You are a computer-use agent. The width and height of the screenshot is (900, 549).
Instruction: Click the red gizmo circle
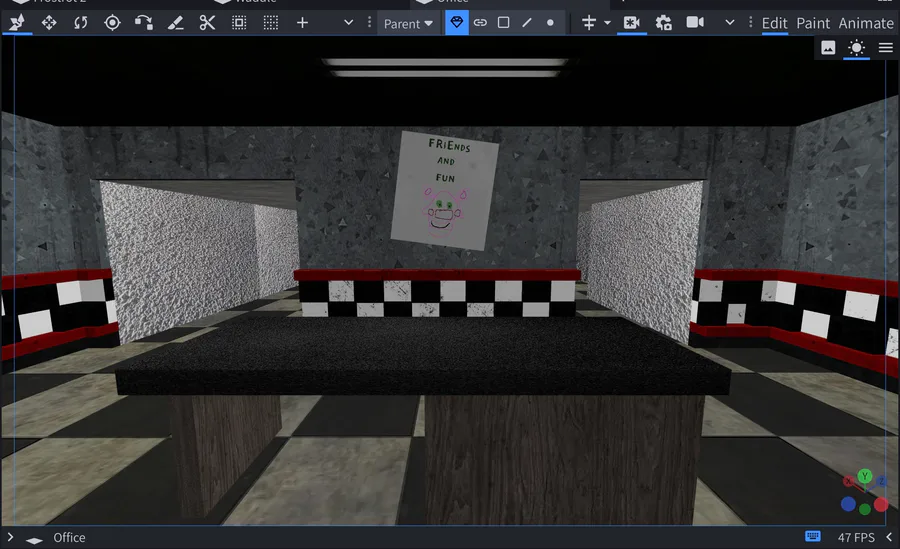881,505
